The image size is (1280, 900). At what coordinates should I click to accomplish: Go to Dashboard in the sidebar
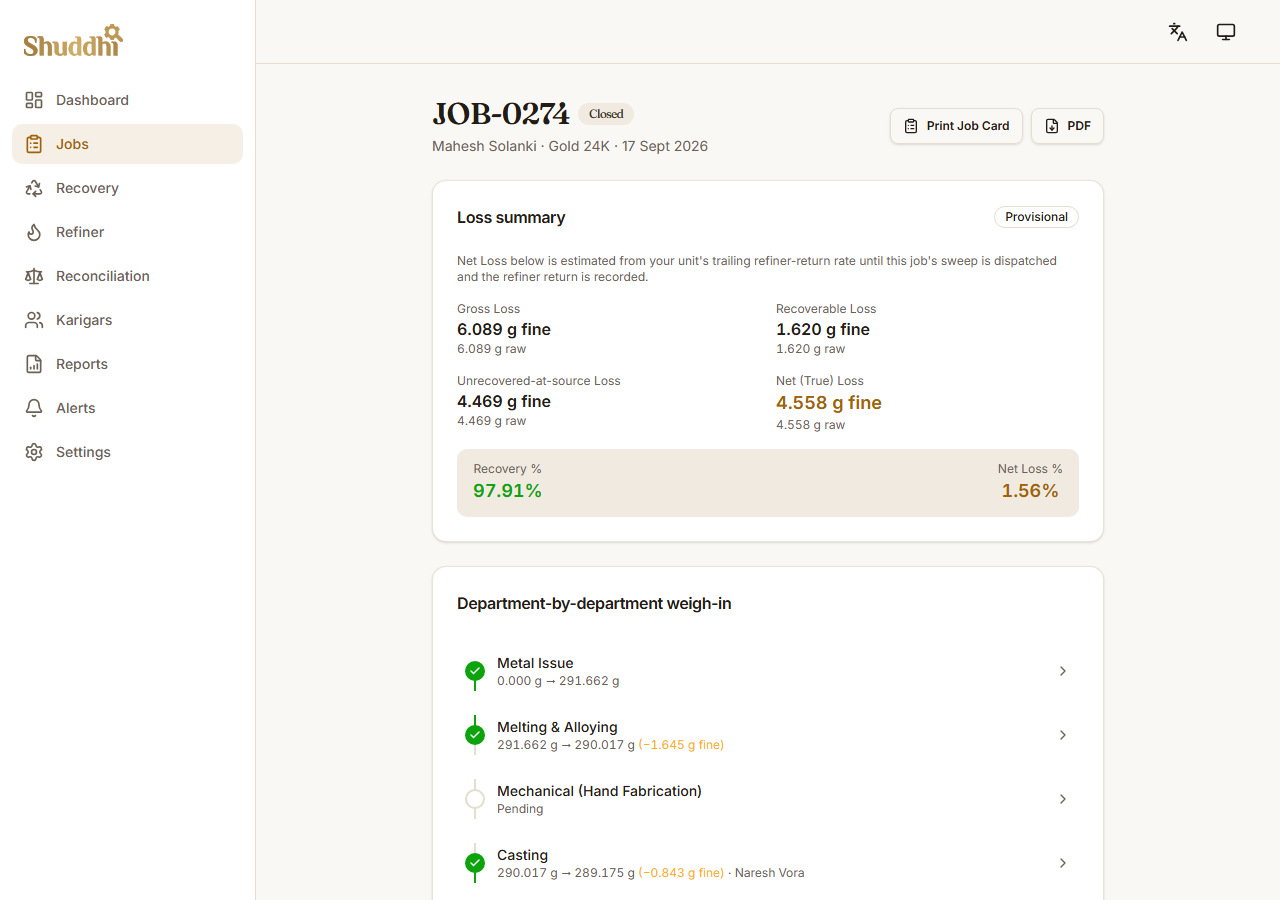click(127, 100)
